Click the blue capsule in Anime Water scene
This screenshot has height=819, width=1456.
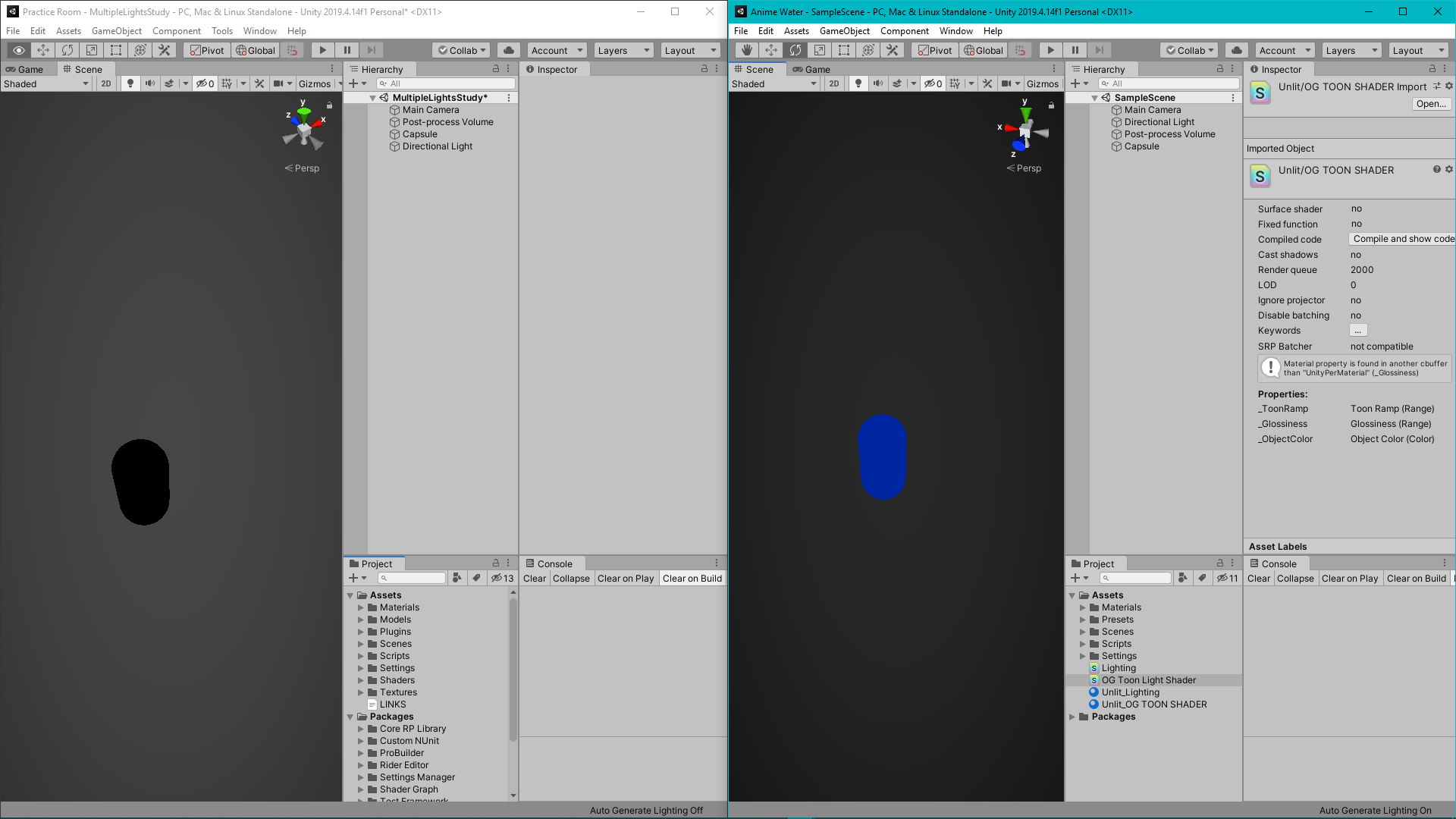tap(882, 457)
